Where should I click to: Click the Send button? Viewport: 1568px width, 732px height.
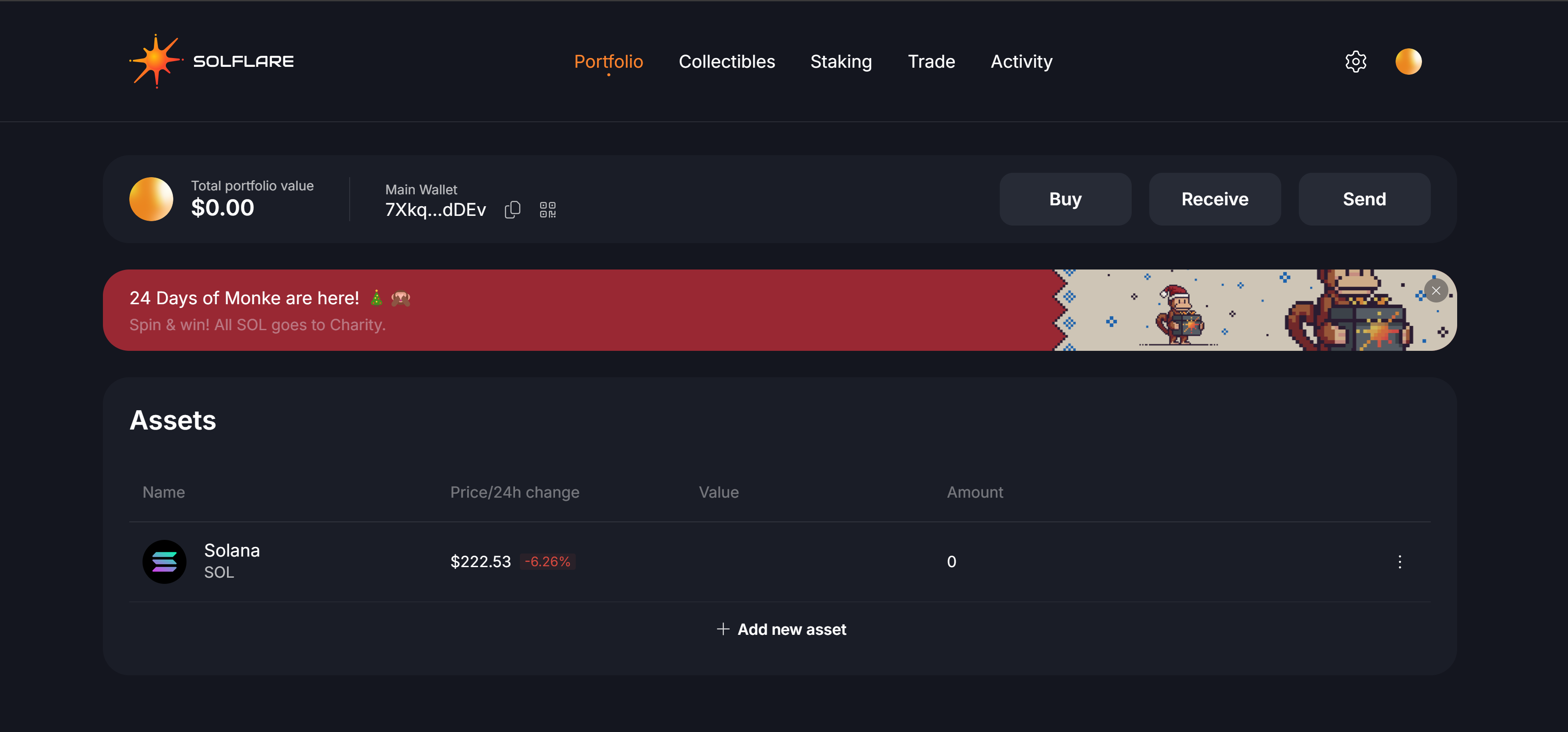coord(1364,199)
